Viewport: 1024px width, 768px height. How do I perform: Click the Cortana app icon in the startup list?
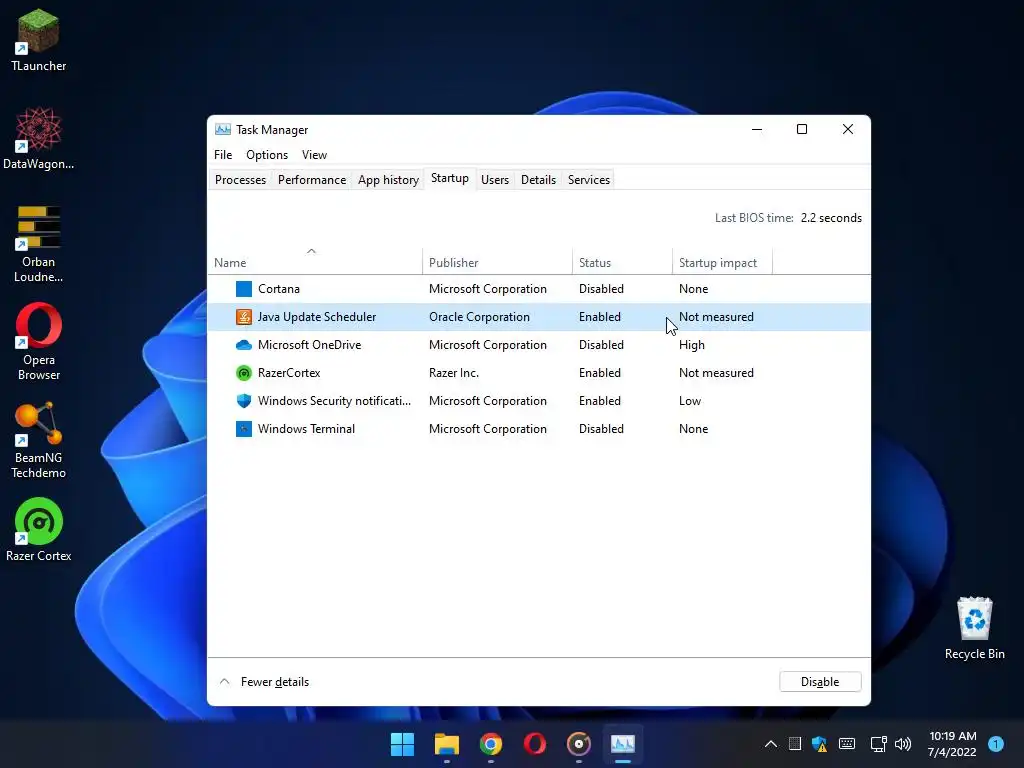[x=244, y=289]
